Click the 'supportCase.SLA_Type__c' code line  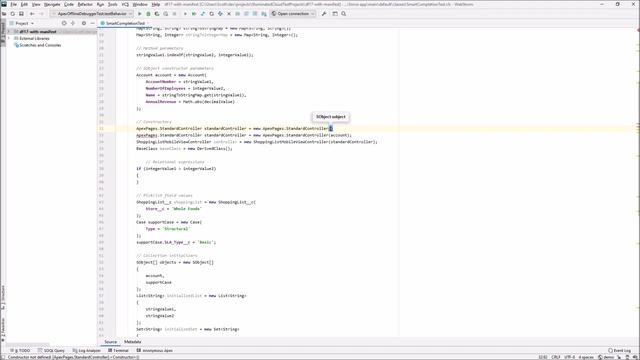176,242
